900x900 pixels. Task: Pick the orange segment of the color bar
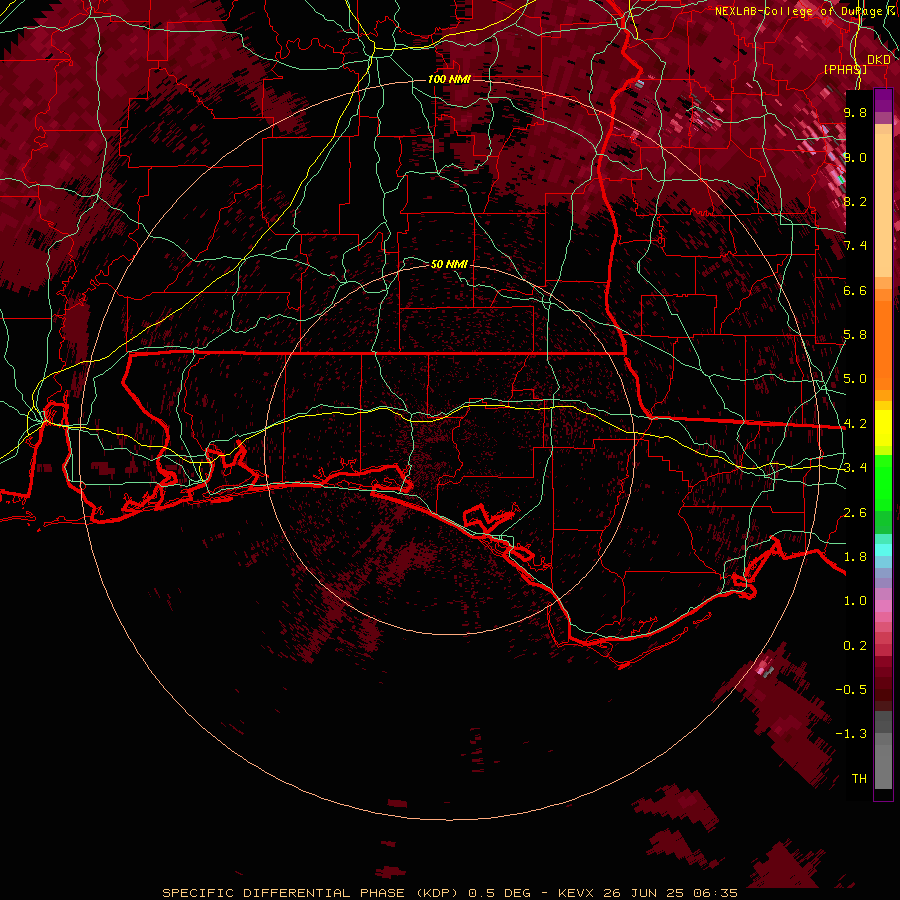coord(883,344)
